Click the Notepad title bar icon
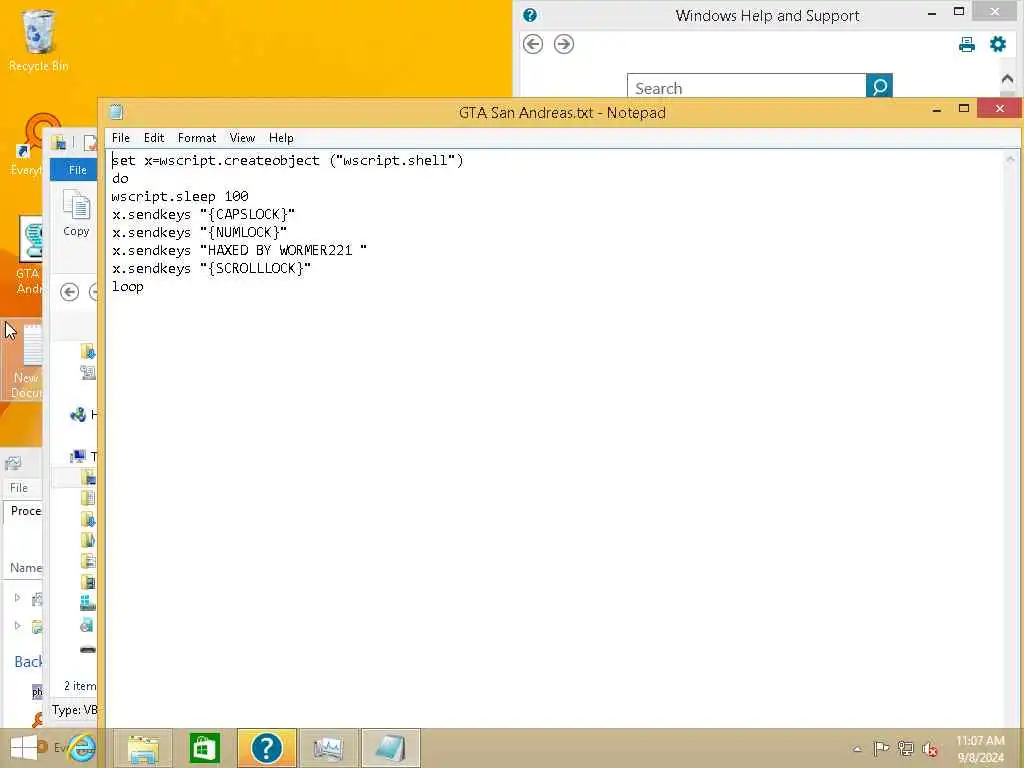 pos(116,112)
